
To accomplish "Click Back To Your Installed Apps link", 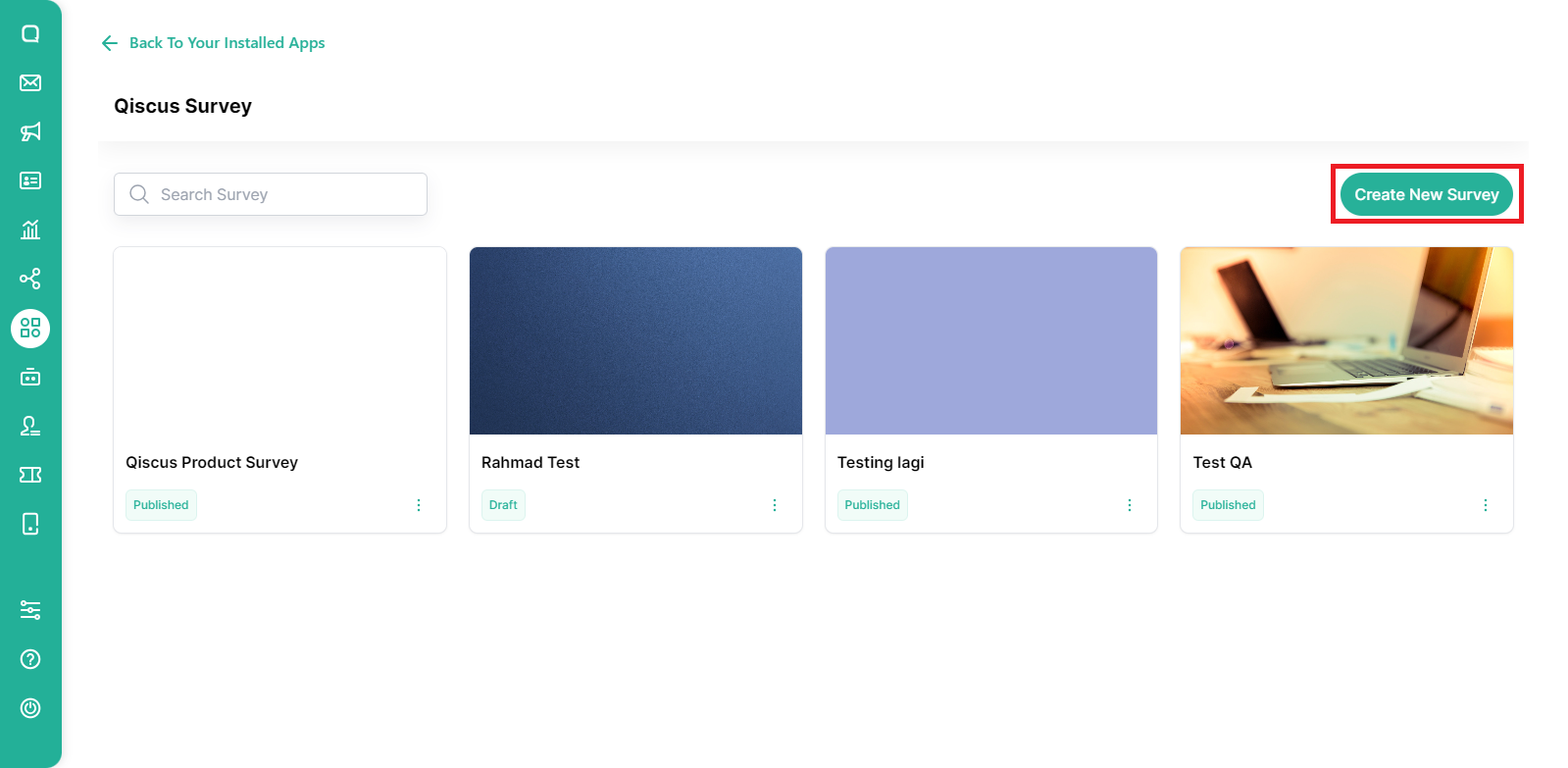I will tap(227, 43).
